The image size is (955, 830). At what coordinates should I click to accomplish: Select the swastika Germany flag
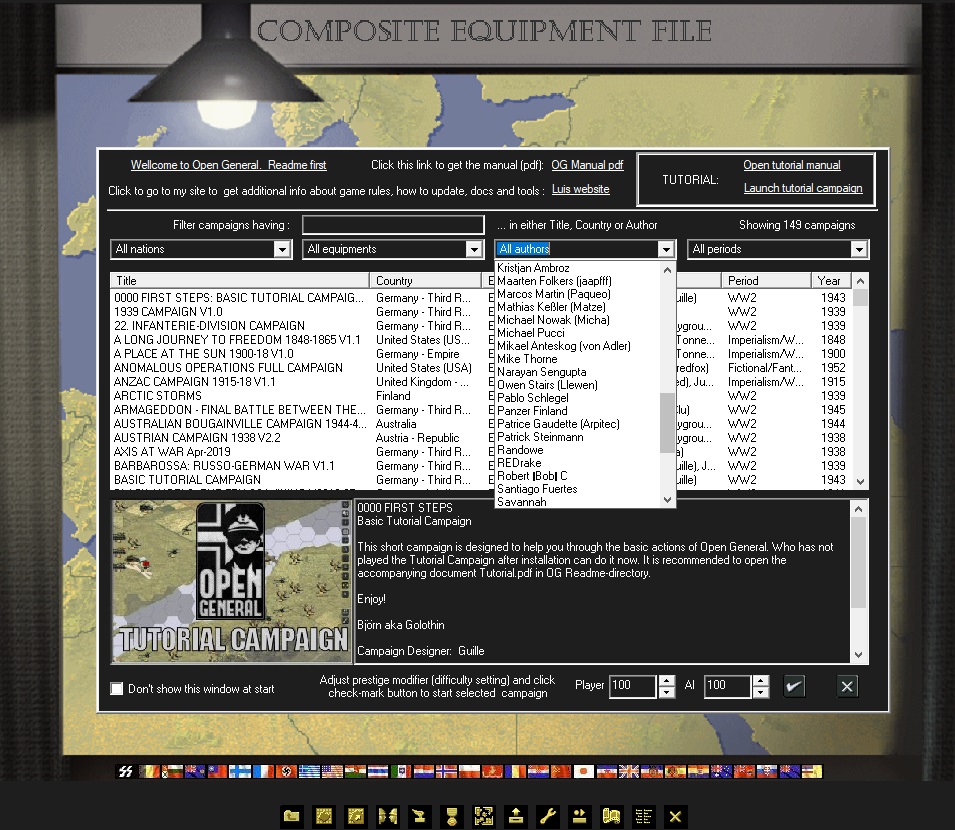286,772
